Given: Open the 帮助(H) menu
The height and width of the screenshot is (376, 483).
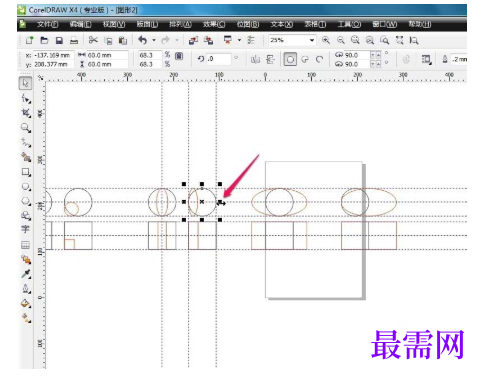Looking at the screenshot, I should 420,24.
